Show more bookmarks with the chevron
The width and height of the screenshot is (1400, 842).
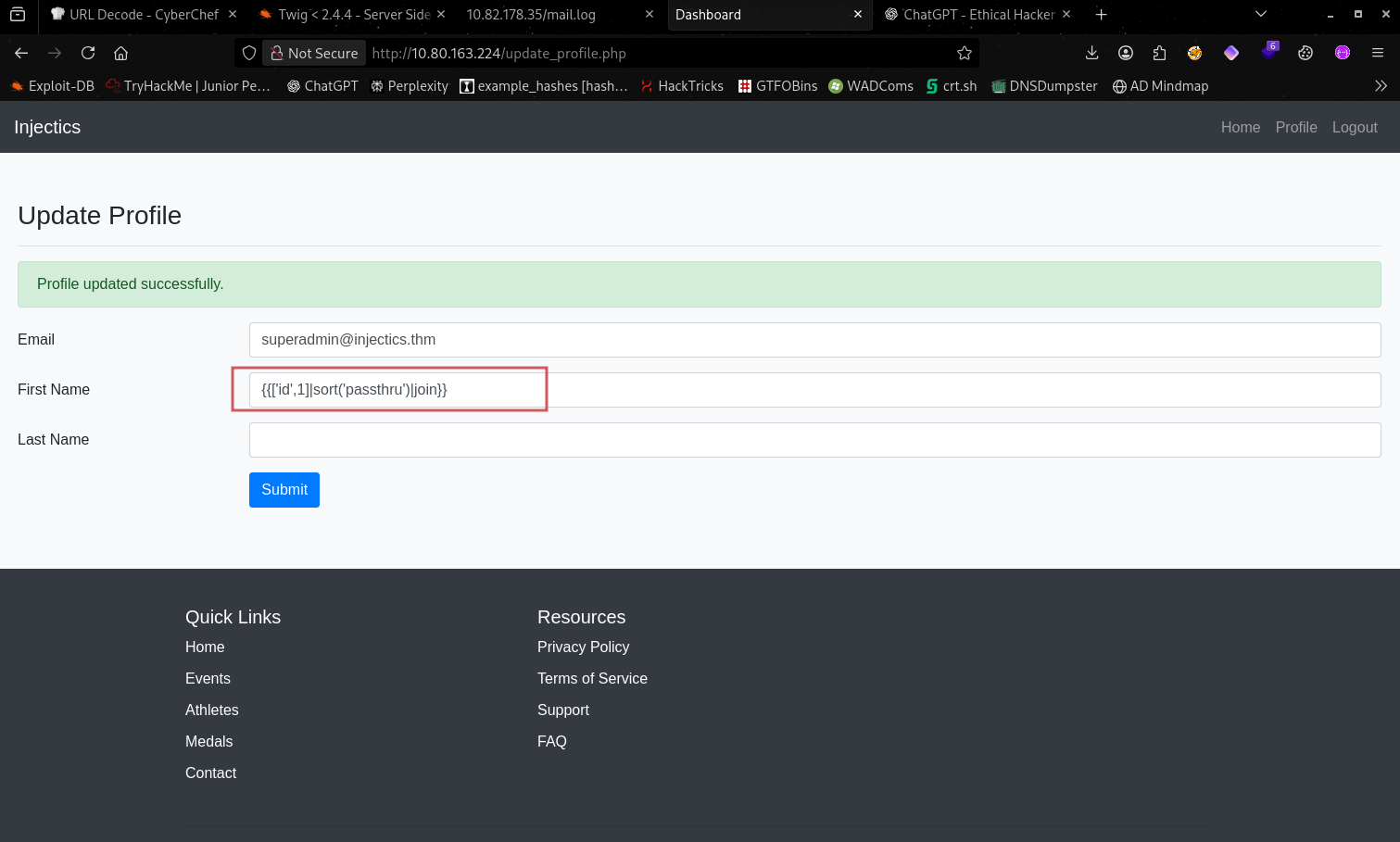point(1381,85)
